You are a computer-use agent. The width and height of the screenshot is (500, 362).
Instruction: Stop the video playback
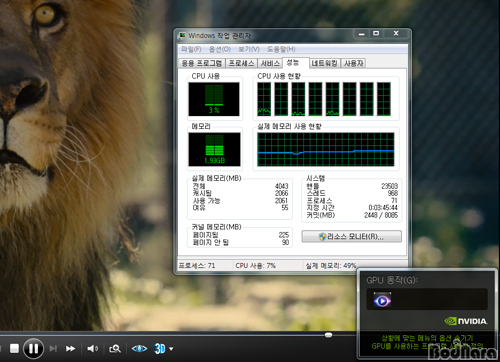point(14,349)
